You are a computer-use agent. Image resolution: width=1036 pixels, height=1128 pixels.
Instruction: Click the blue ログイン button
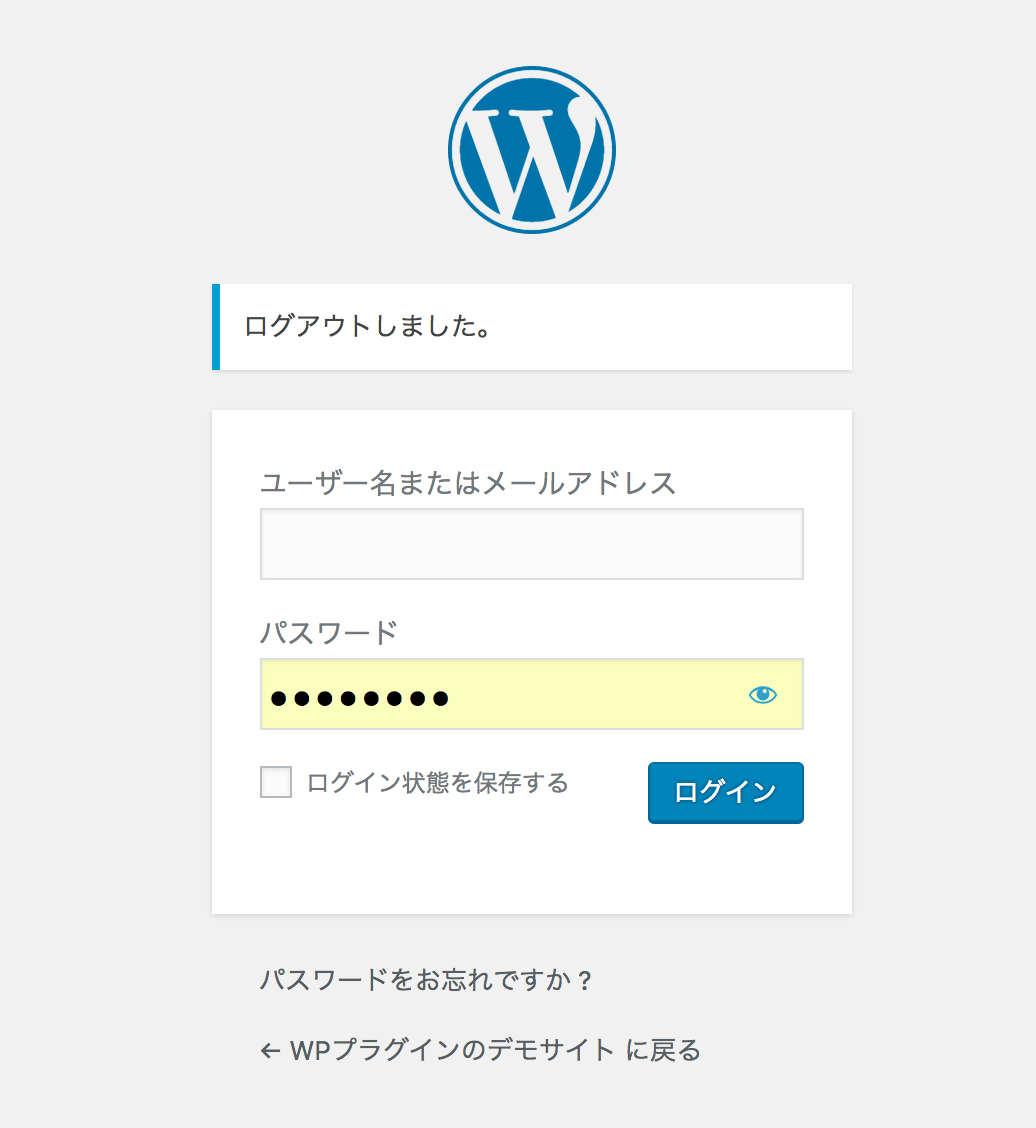coord(725,793)
